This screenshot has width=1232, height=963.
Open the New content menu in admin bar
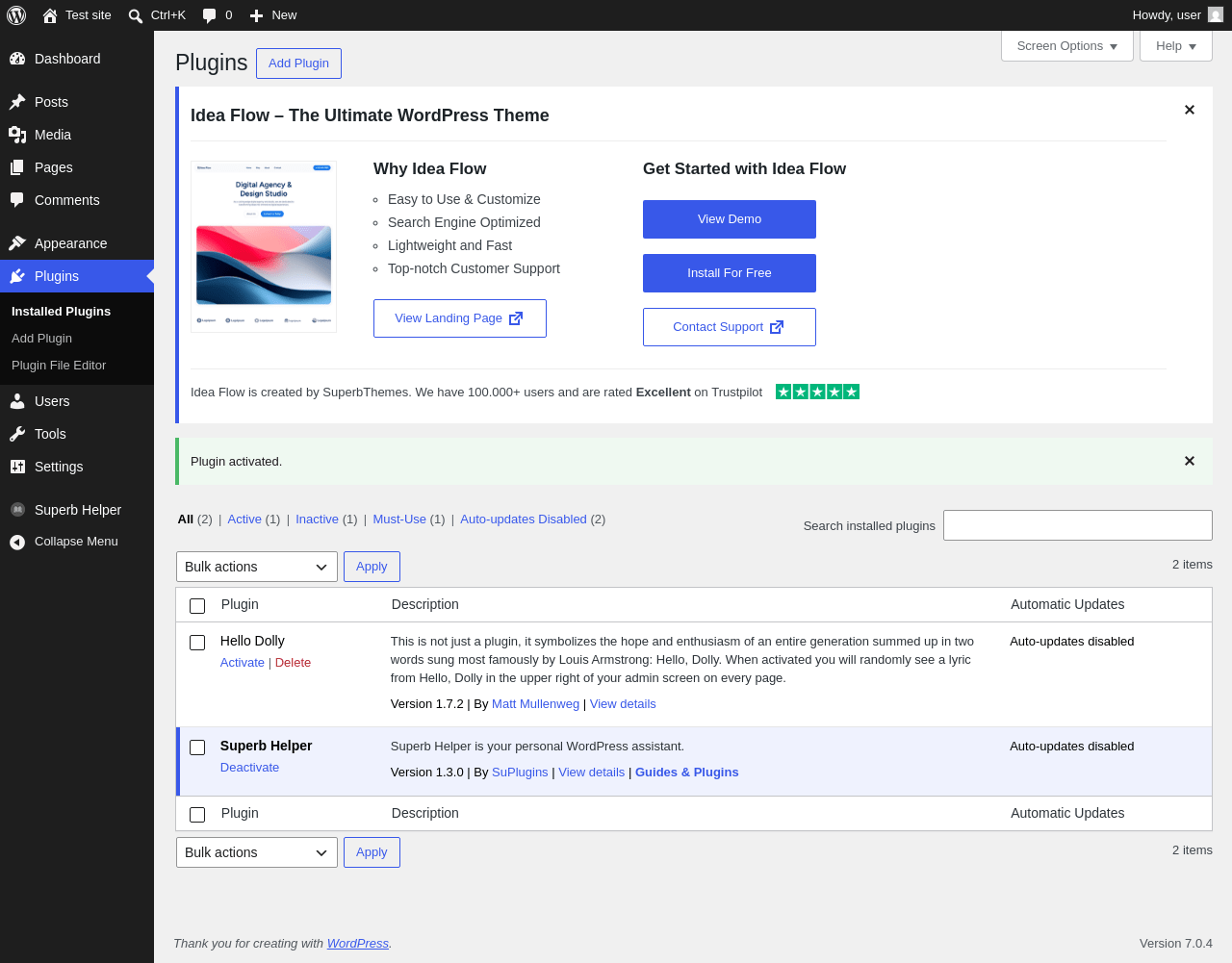[x=273, y=15]
